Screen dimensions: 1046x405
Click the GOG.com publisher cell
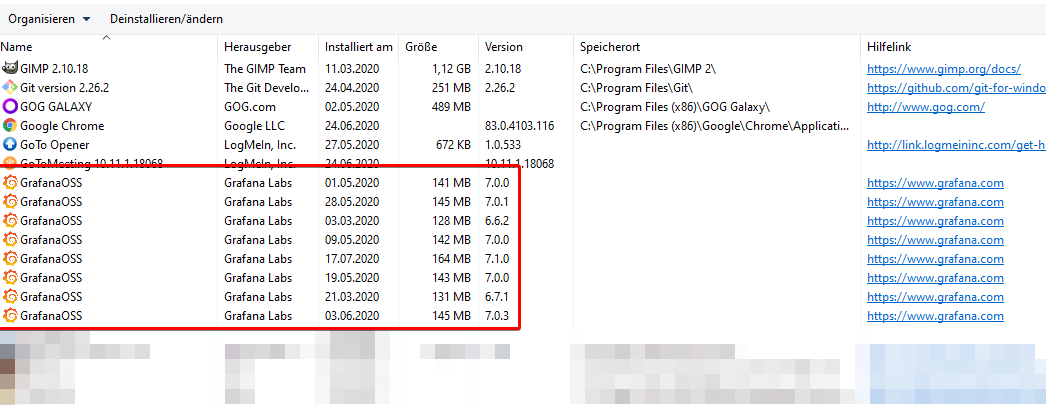250,107
